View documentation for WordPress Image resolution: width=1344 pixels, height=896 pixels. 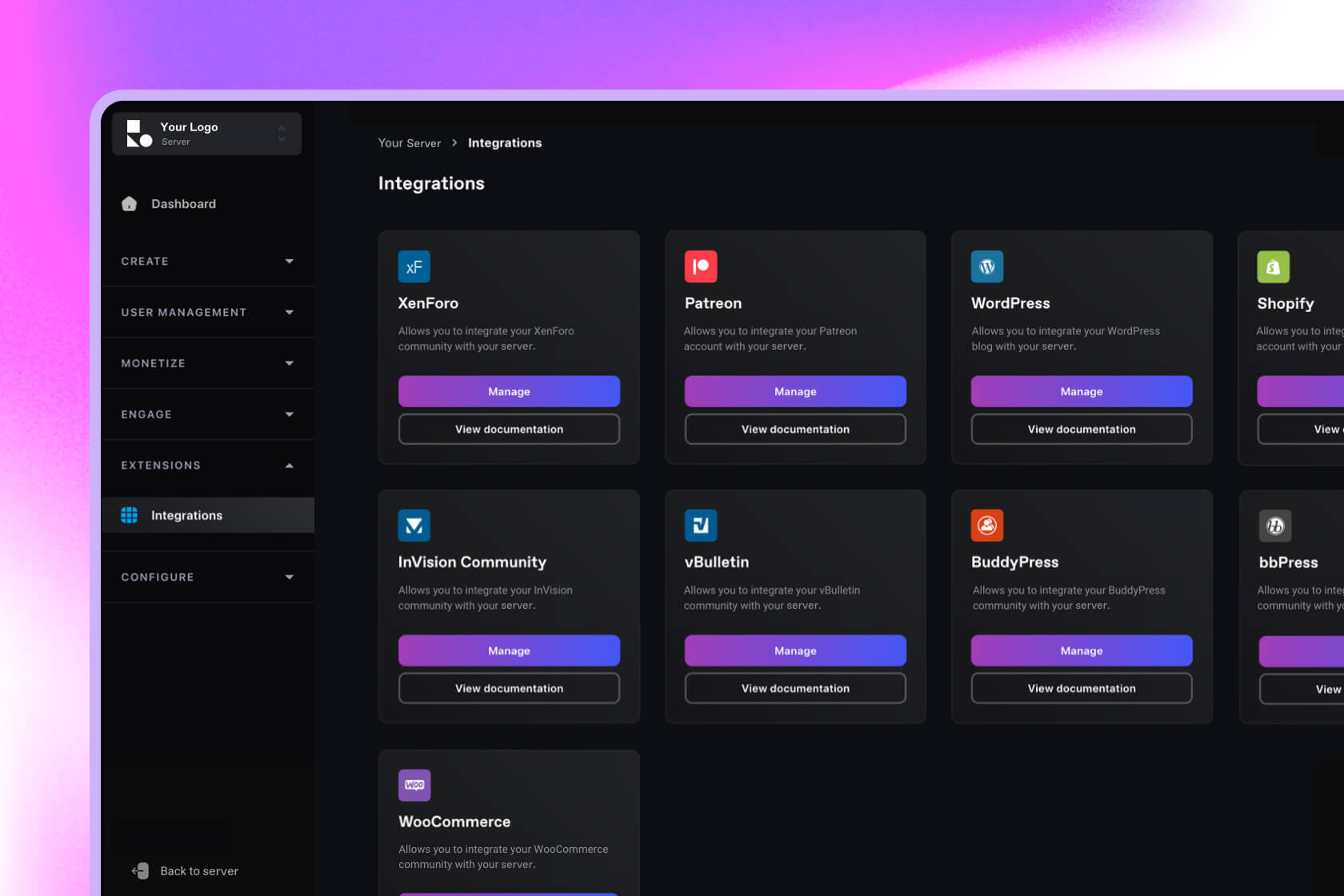[1082, 429]
